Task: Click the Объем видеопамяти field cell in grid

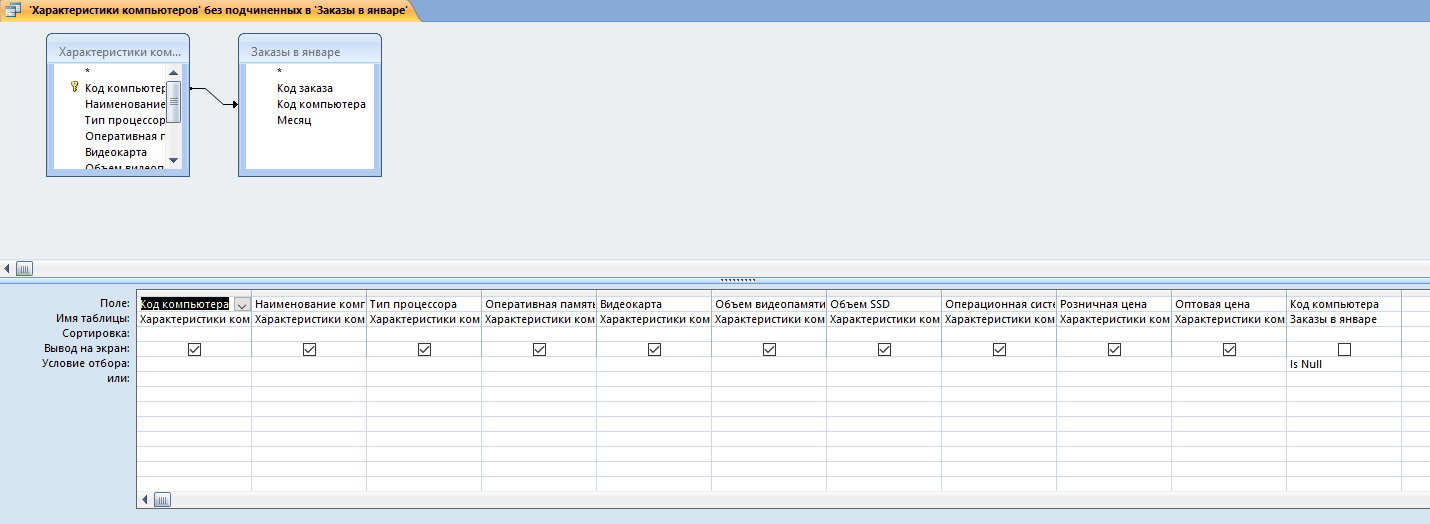Action: (769, 304)
